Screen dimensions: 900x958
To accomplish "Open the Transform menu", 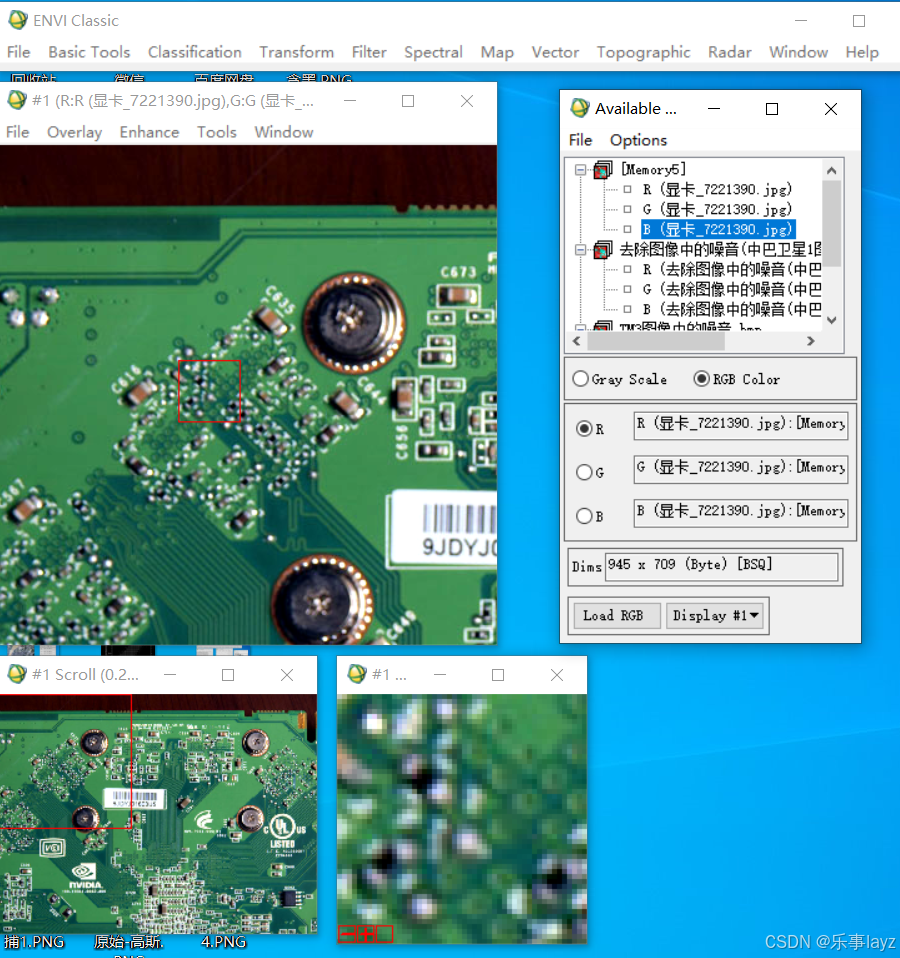I will point(296,53).
